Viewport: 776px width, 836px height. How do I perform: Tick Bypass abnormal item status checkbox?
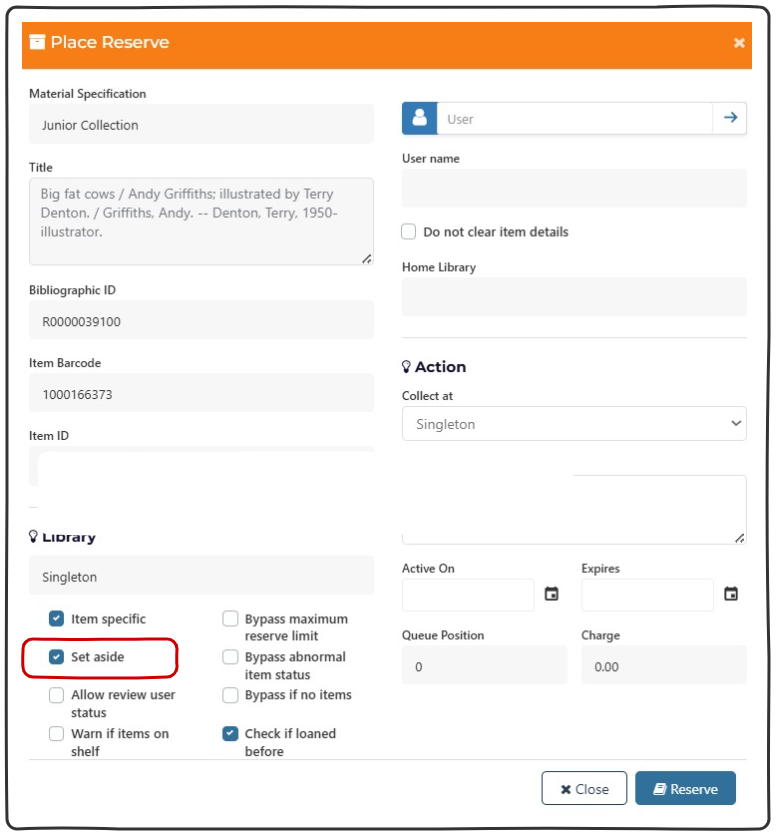pos(230,657)
